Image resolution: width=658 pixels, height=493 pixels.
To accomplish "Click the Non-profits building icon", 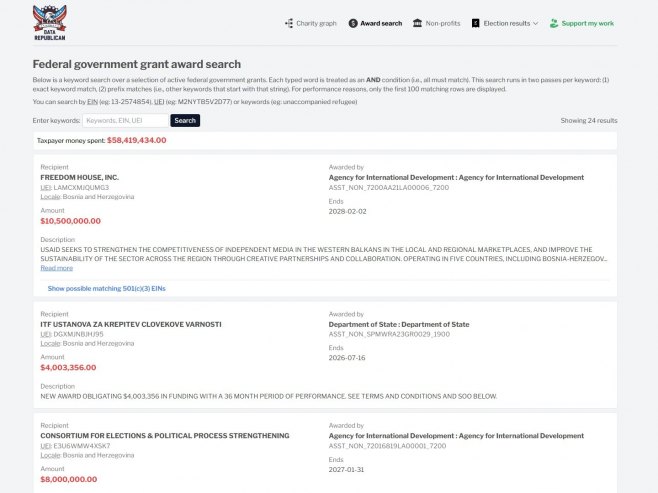I will tap(417, 23).
